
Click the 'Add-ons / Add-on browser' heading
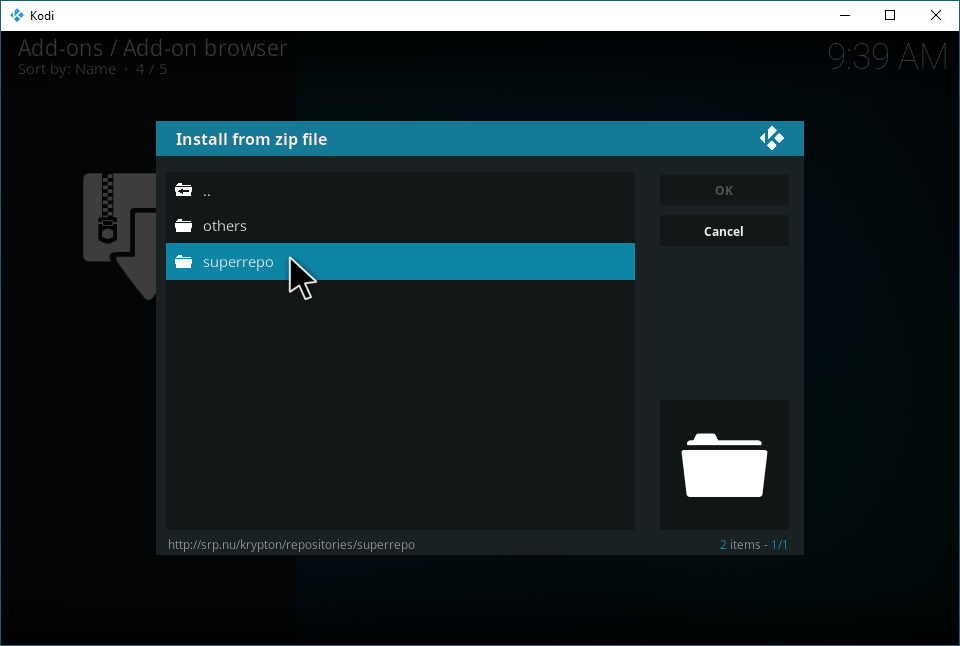pos(152,48)
